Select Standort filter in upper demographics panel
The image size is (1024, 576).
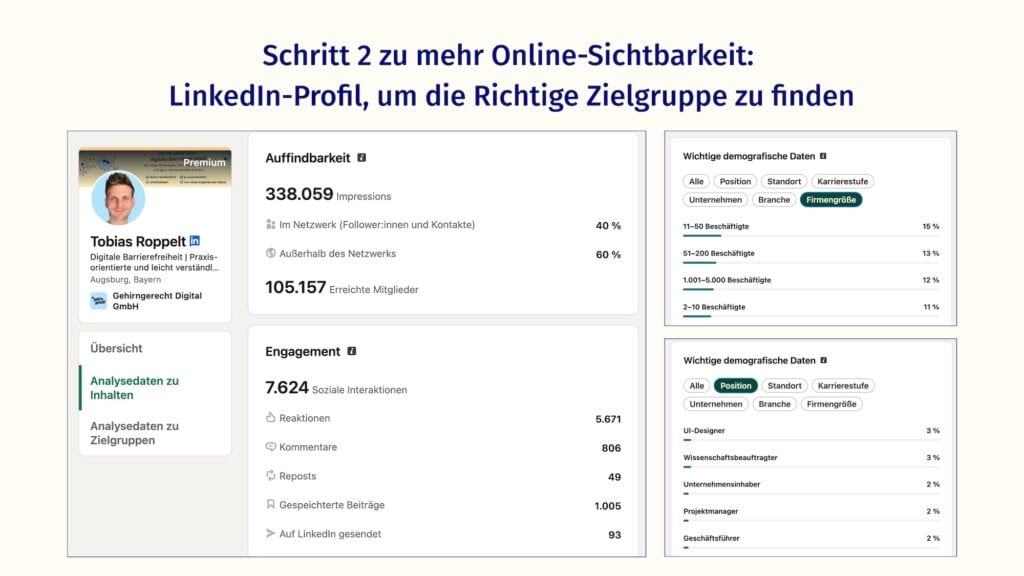pyautogui.click(x=784, y=182)
